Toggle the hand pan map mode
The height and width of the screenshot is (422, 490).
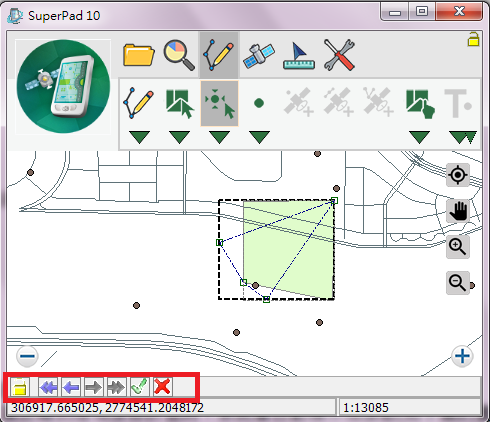tap(458, 211)
